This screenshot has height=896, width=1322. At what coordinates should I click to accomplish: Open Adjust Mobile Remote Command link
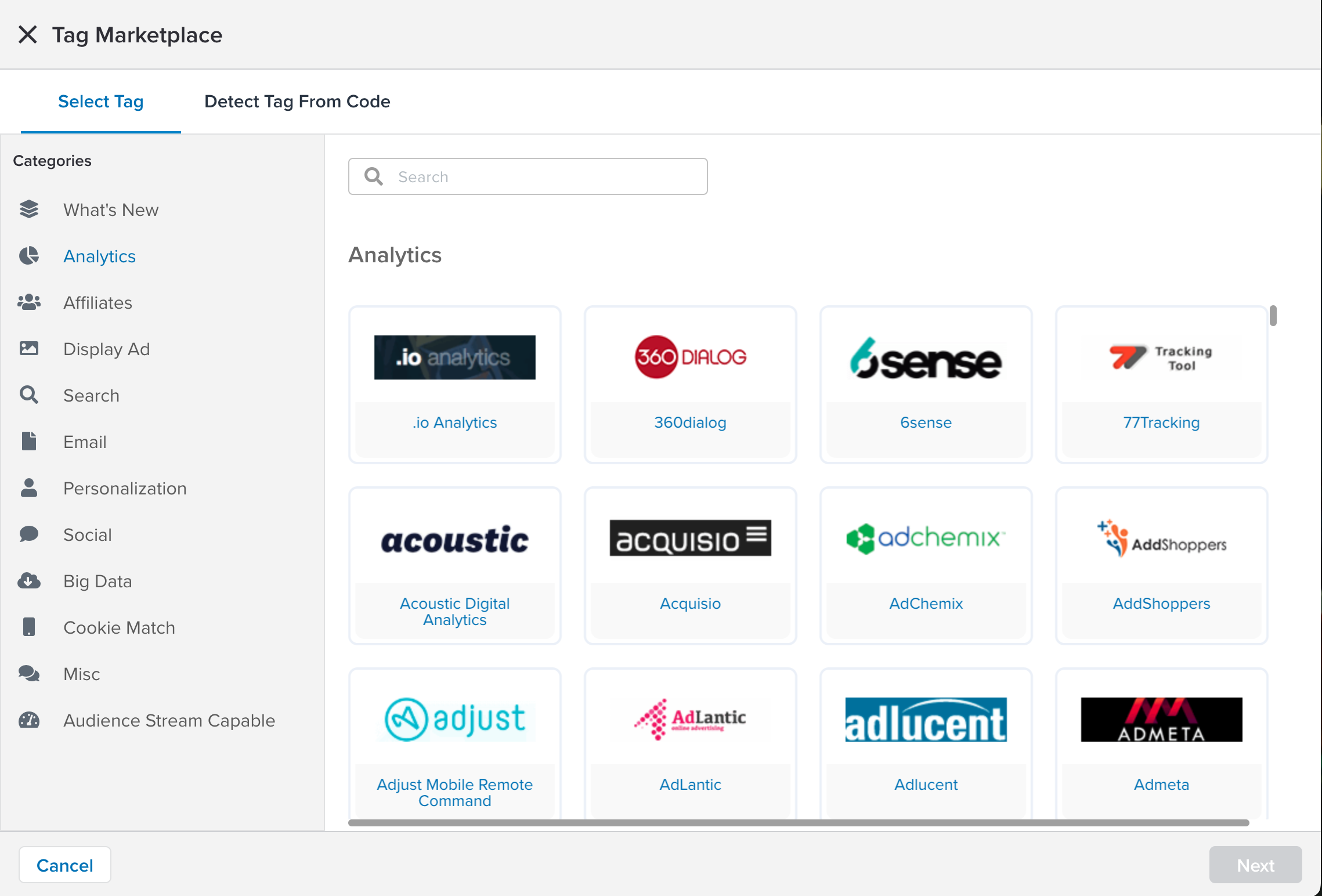point(455,793)
